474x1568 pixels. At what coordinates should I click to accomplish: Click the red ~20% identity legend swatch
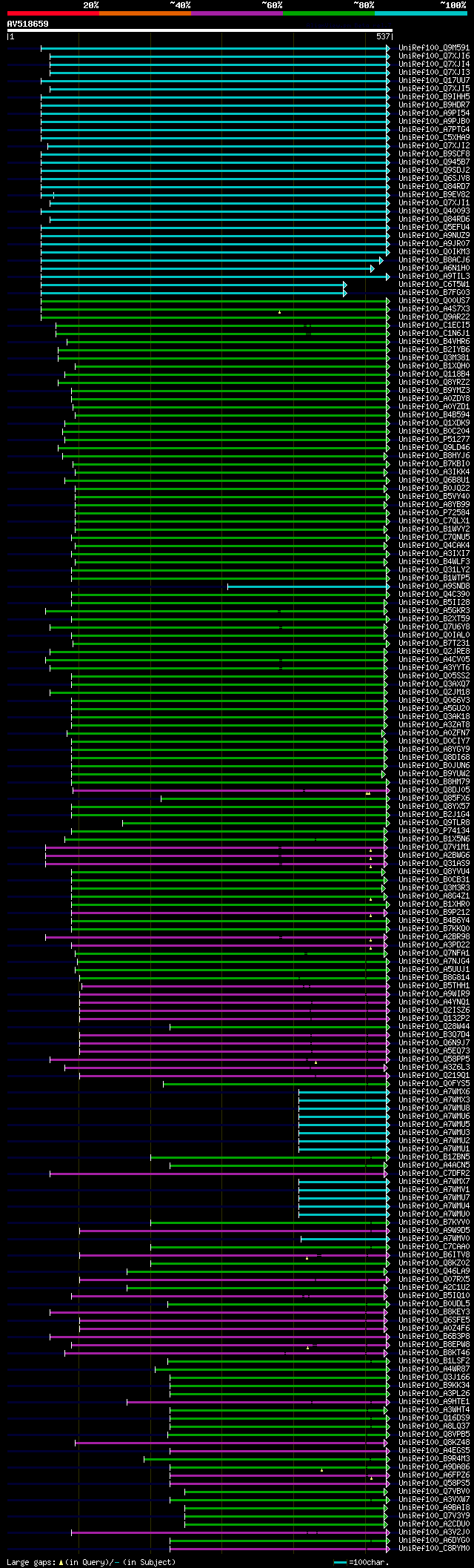[x=53, y=13]
